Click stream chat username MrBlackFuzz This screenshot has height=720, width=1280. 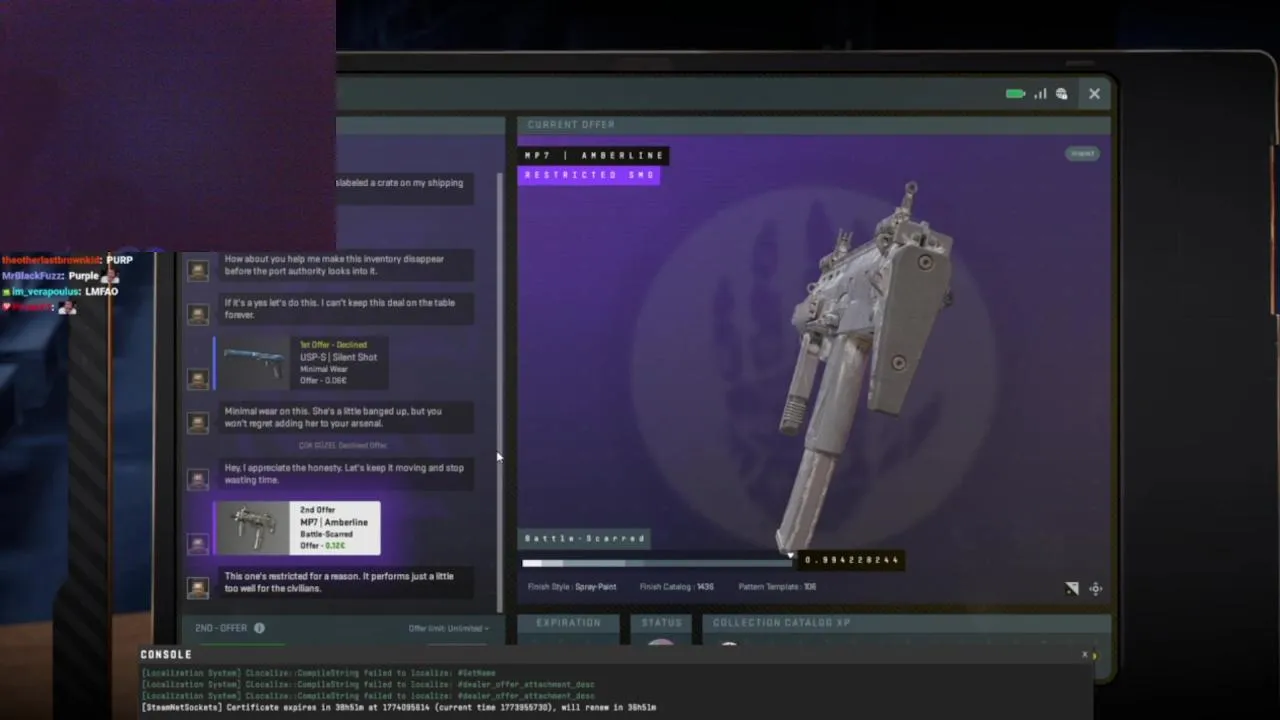click(x=32, y=276)
